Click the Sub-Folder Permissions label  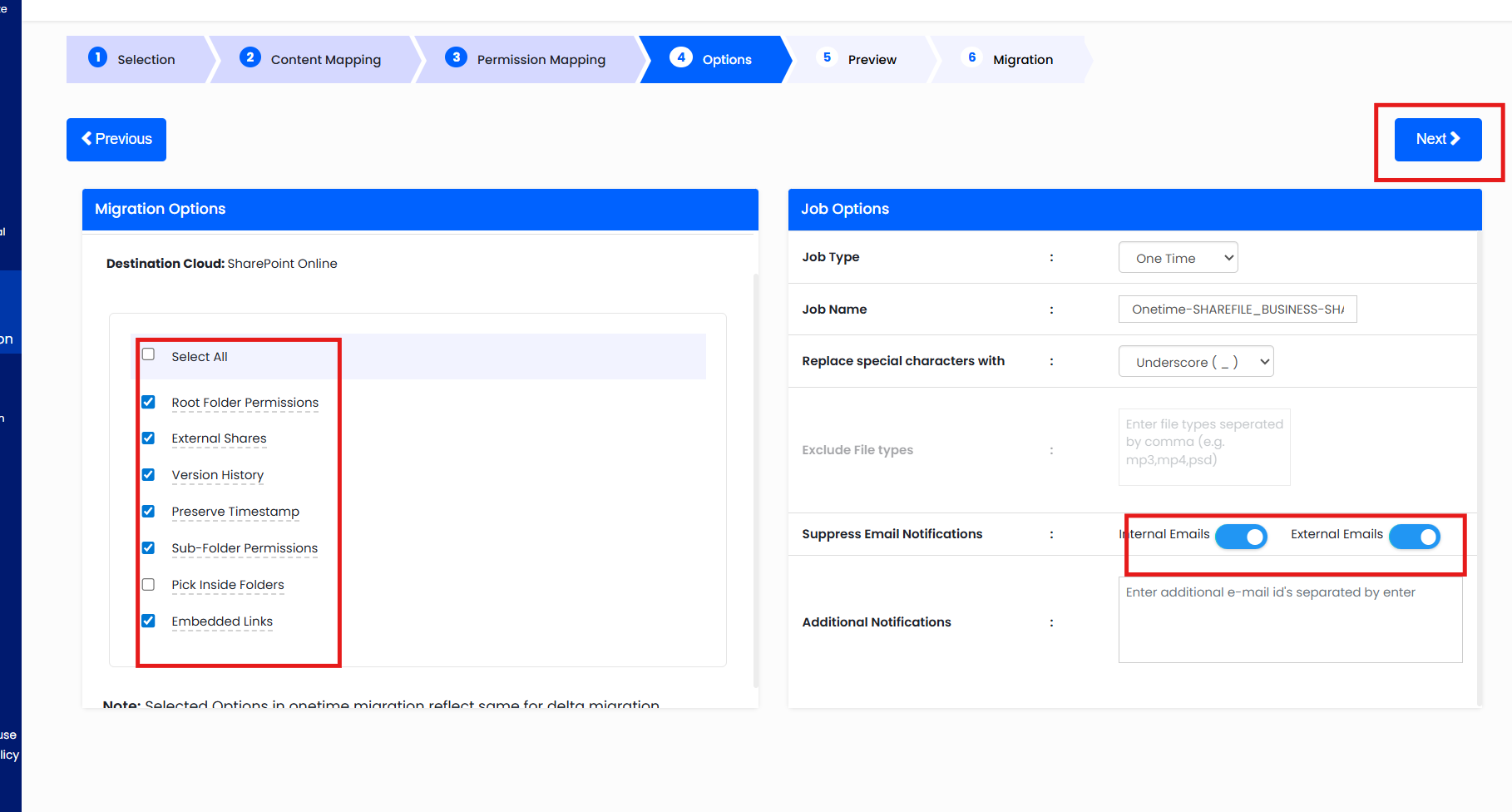245,548
